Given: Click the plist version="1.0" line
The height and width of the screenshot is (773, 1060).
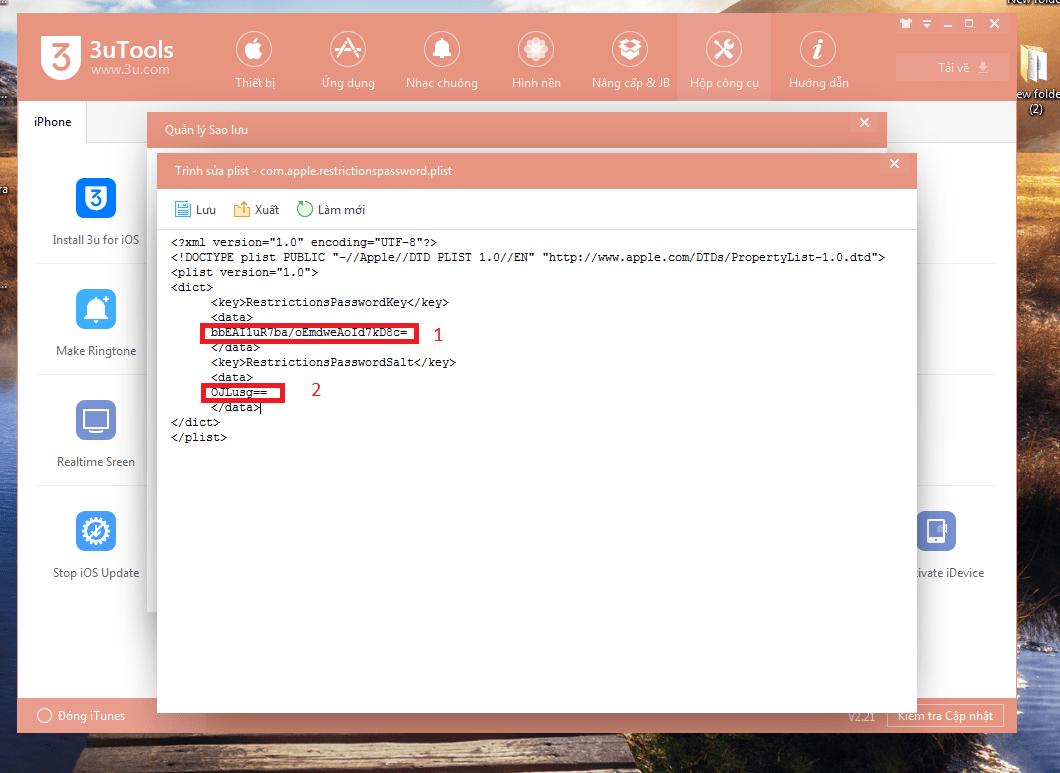Looking at the screenshot, I should (x=245, y=272).
